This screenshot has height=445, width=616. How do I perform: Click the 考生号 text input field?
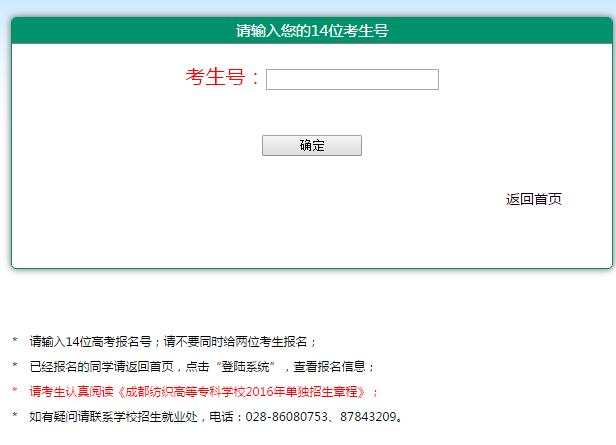pyautogui.click(x=352, y=80)
